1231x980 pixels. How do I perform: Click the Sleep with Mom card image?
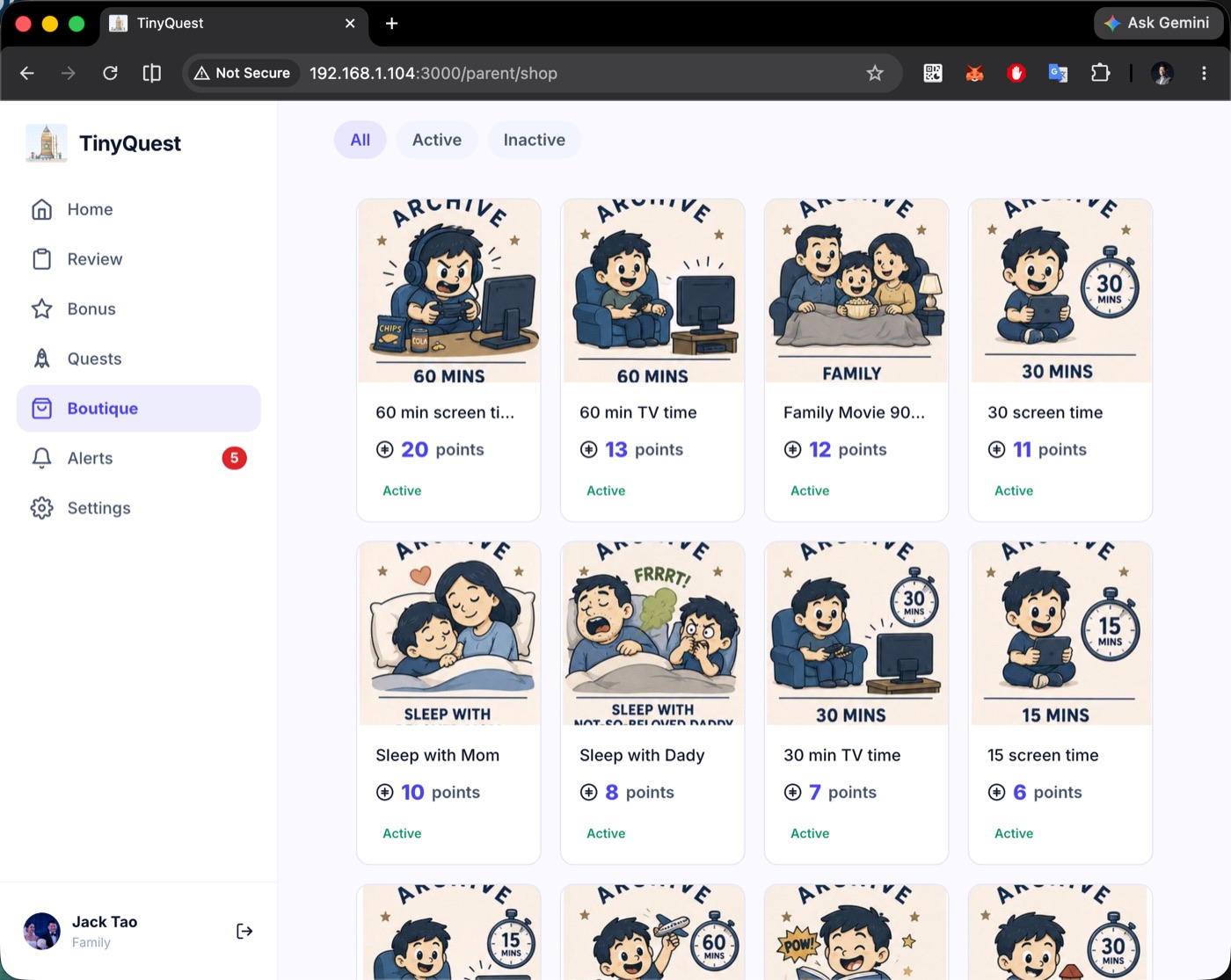point(448,634)
